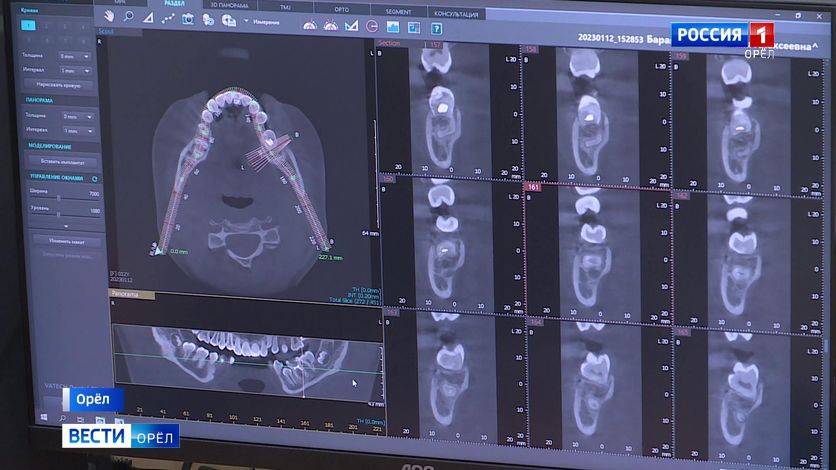The height and width of the screenshot is (470, 836).
Task: Open Интервал dropdown in Панорама section
Action: (78, 131)
